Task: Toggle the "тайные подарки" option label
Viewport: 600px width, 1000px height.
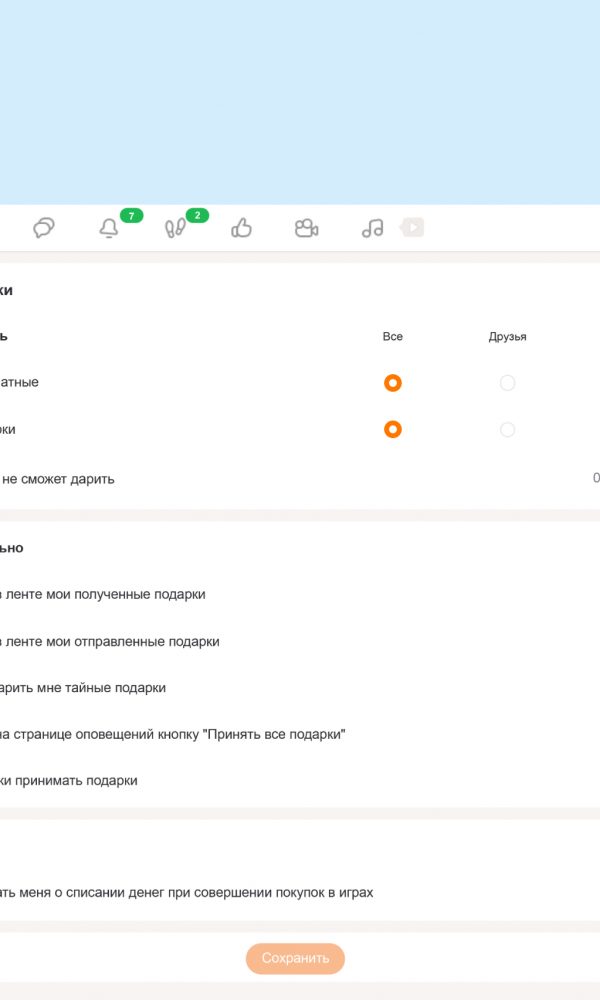Action: click(83, 688)
